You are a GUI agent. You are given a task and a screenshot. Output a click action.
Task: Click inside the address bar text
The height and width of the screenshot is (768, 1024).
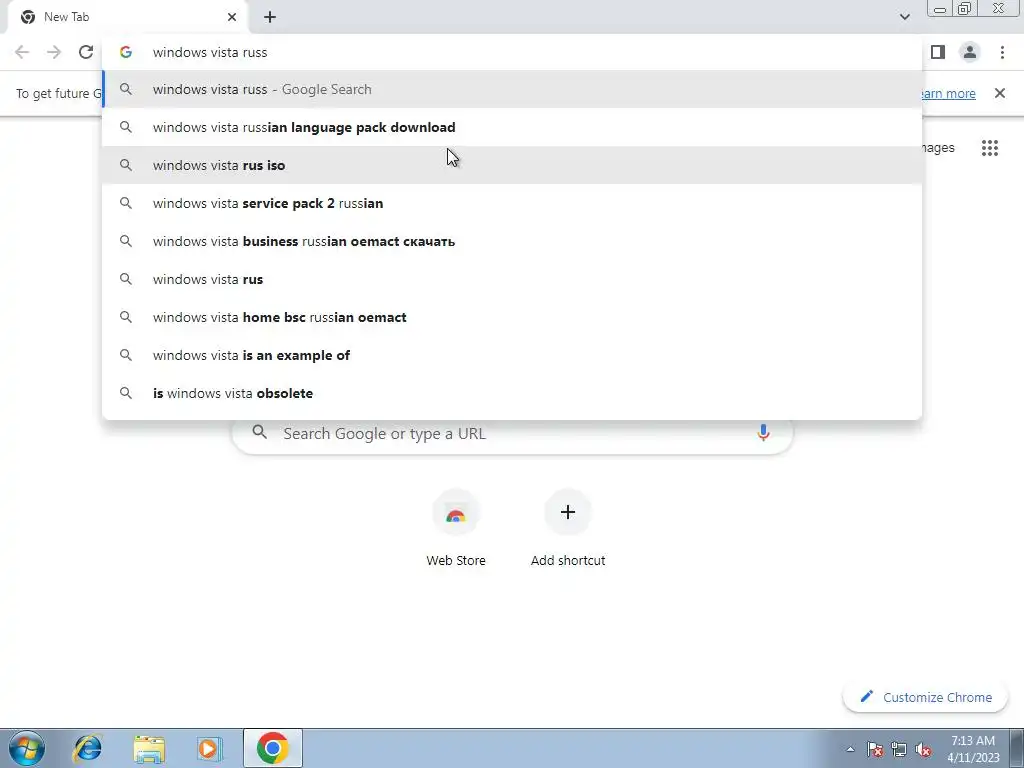210,52
